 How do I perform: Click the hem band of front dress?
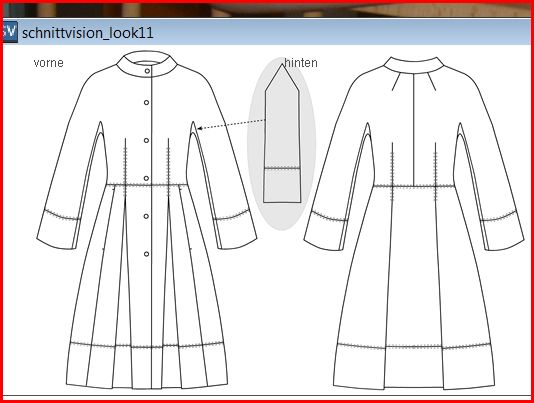pos(147,366)
